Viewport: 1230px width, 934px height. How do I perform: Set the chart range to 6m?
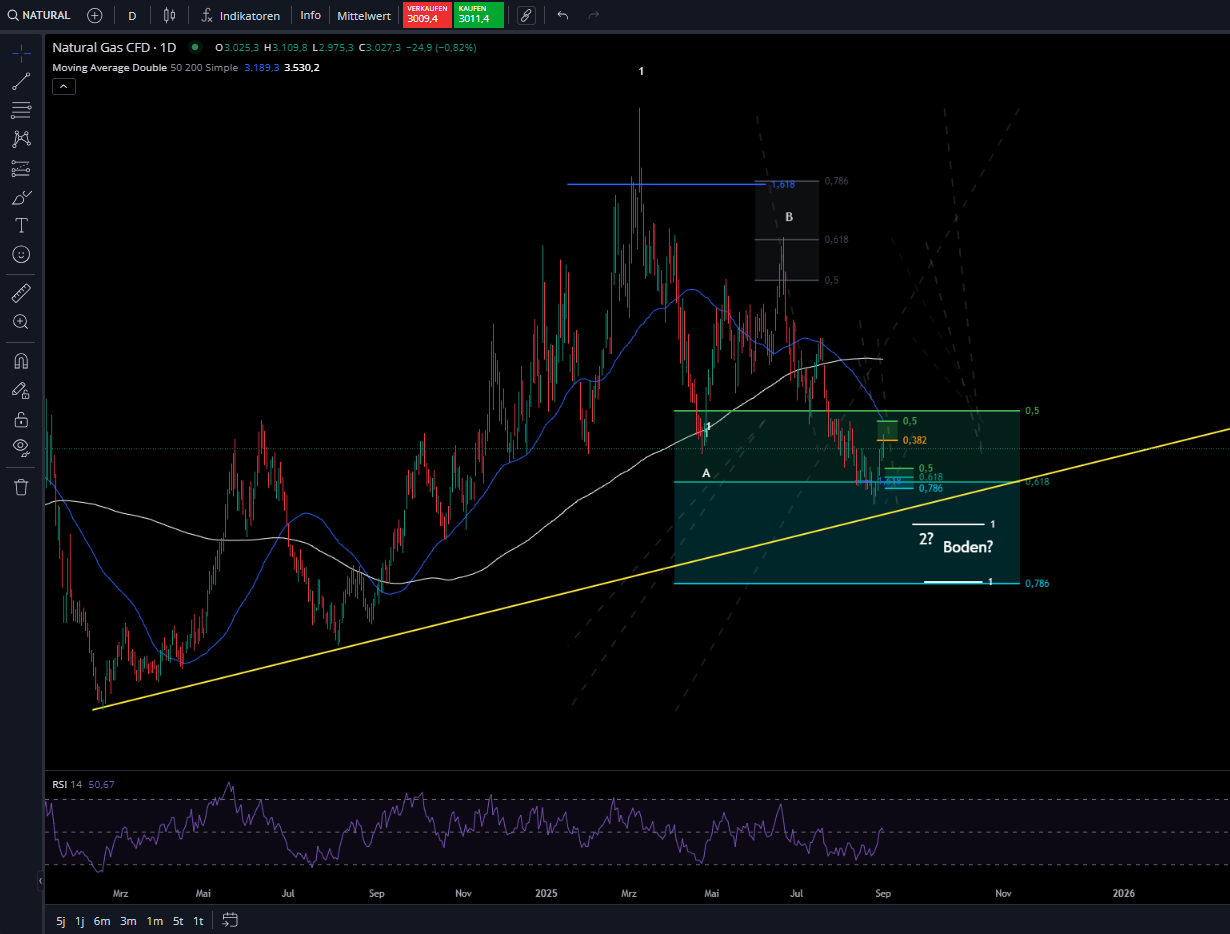click(102, 921)
